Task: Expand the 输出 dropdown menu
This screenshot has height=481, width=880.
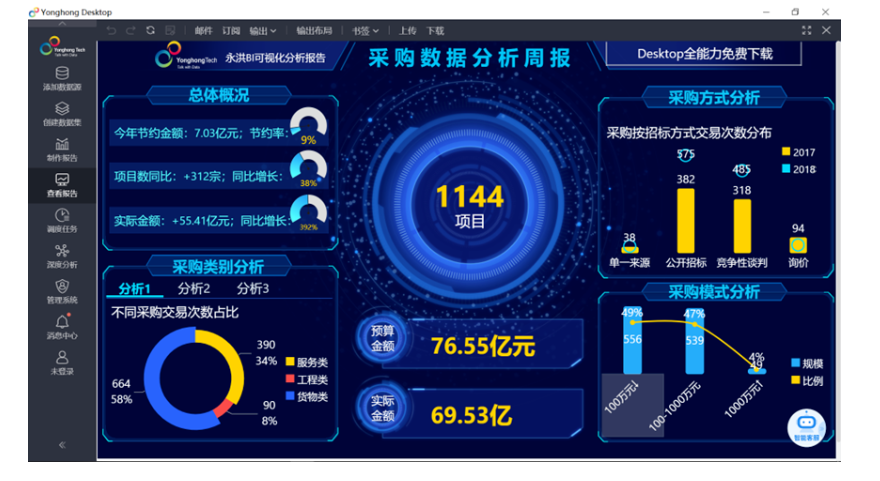Action: click(263, 31)
